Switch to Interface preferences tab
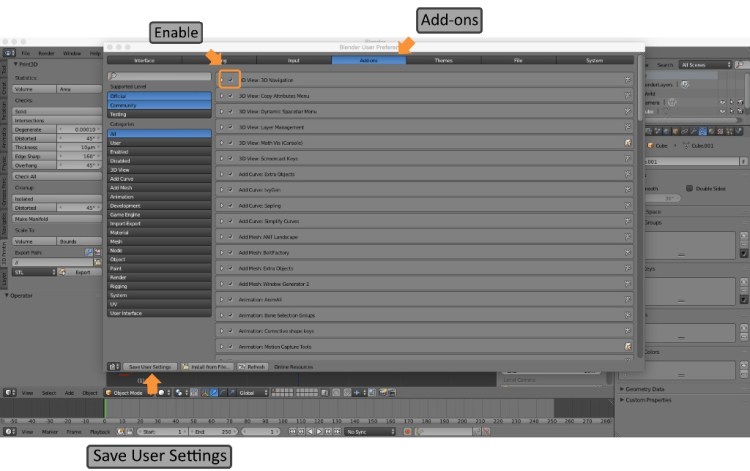 tap(144, 60)
